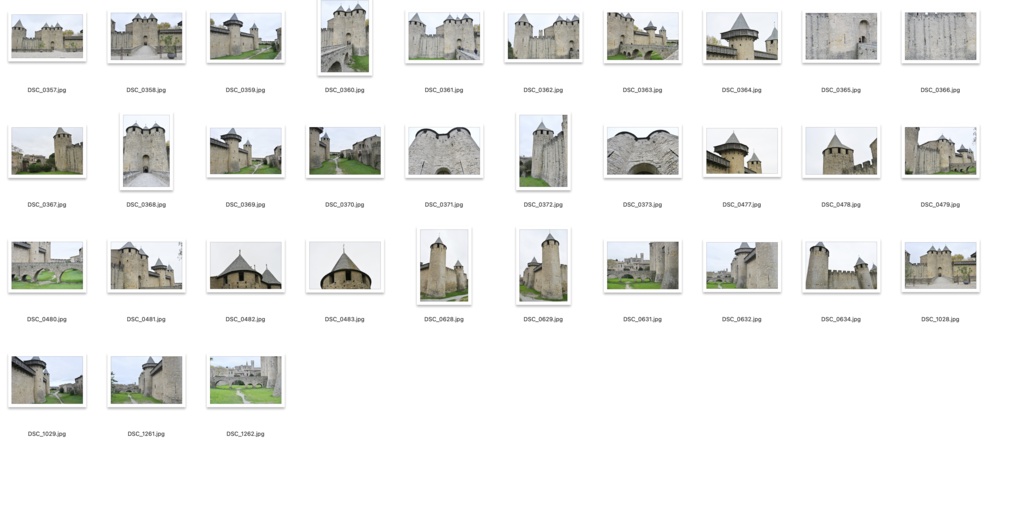1024x510 pixels.
Task: Click the filename label DSC_0634.jpg
Action: [841, 319]
